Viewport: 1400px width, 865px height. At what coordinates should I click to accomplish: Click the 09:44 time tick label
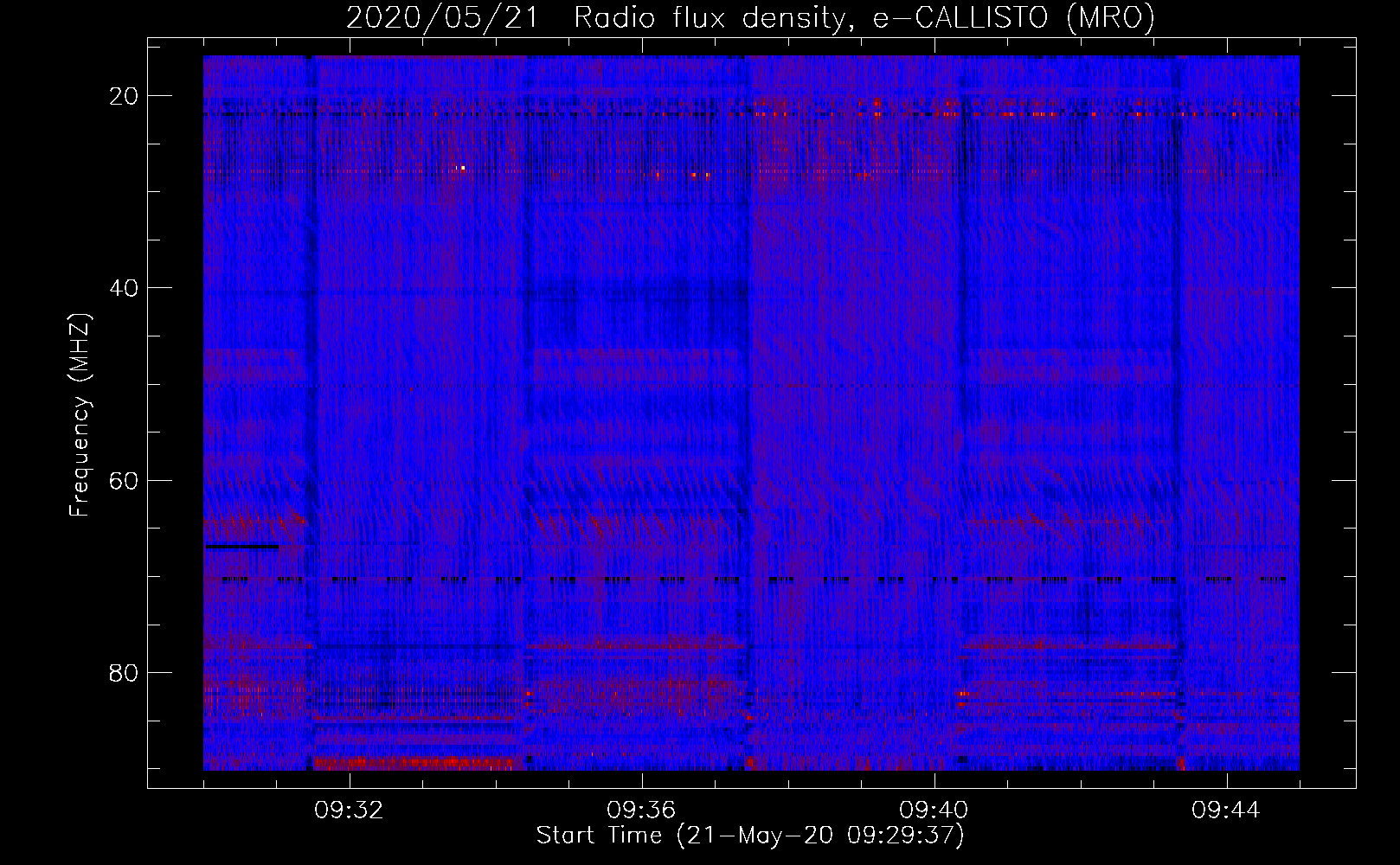tap(1226, 811)
